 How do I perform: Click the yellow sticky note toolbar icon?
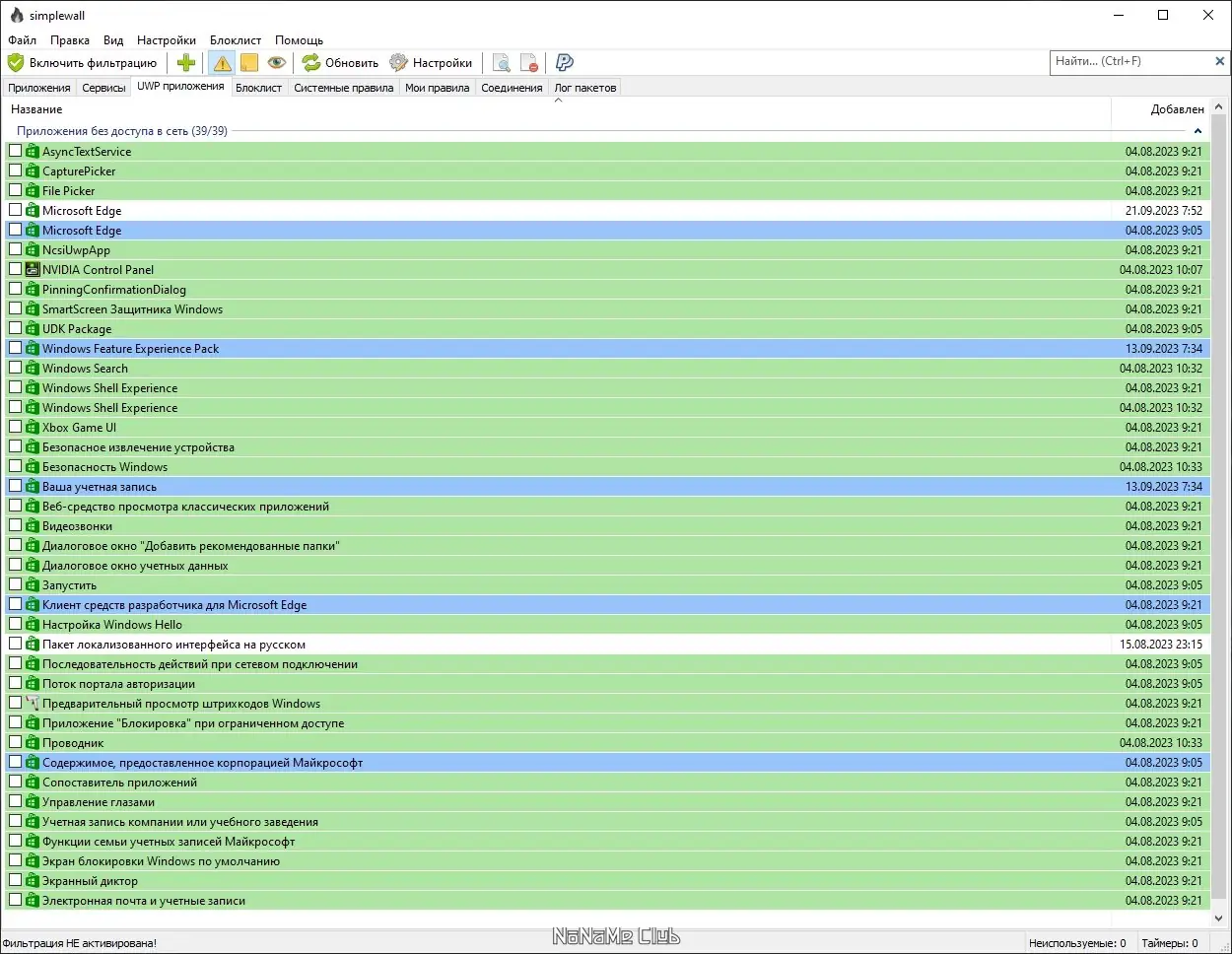[249, 63]
